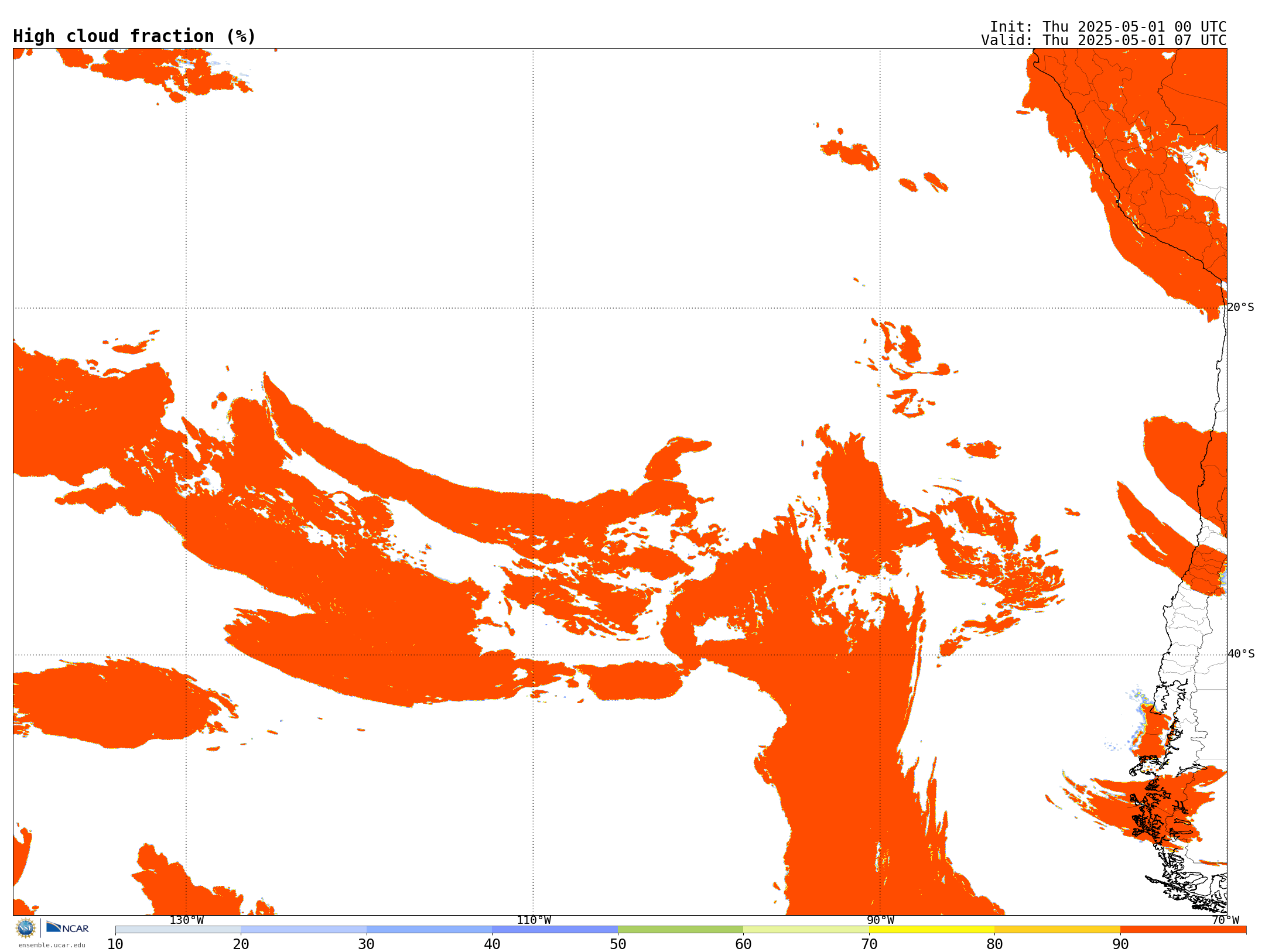Click the 50-60 green colorbar segment

pyautogui.click(x=681, y=930)
